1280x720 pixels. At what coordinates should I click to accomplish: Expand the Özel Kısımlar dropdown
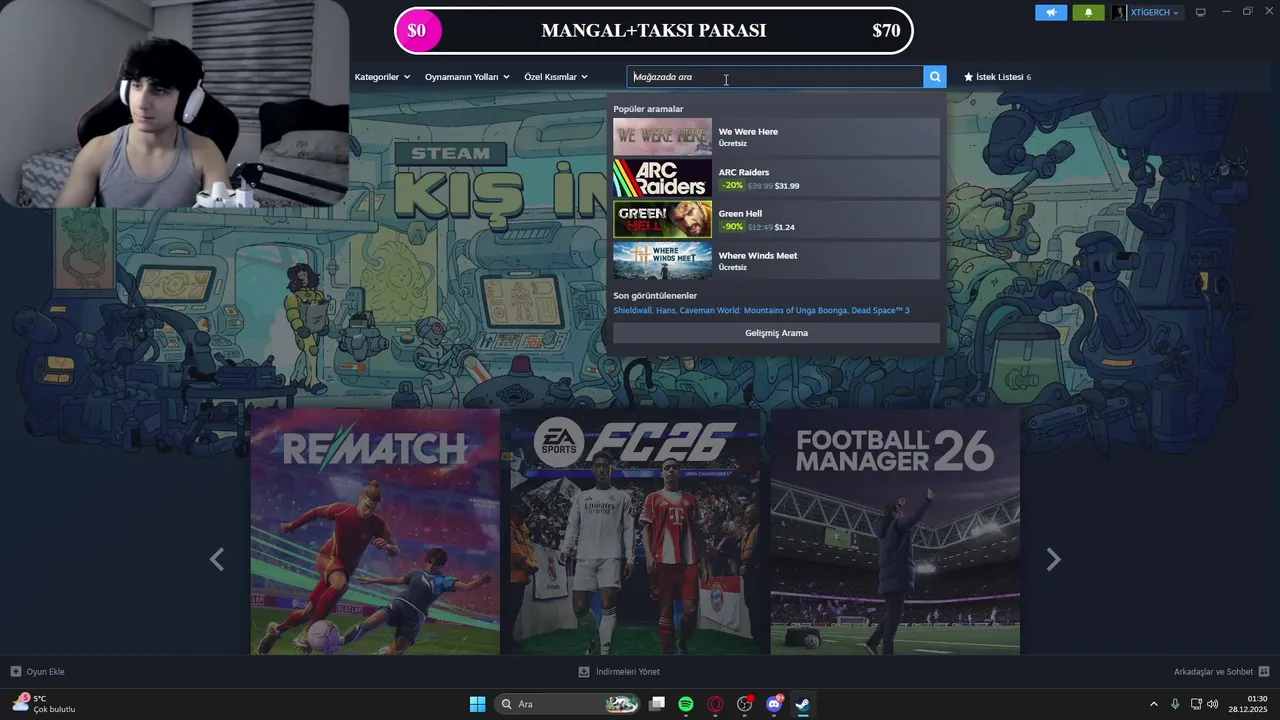click(x=556, y=77)
